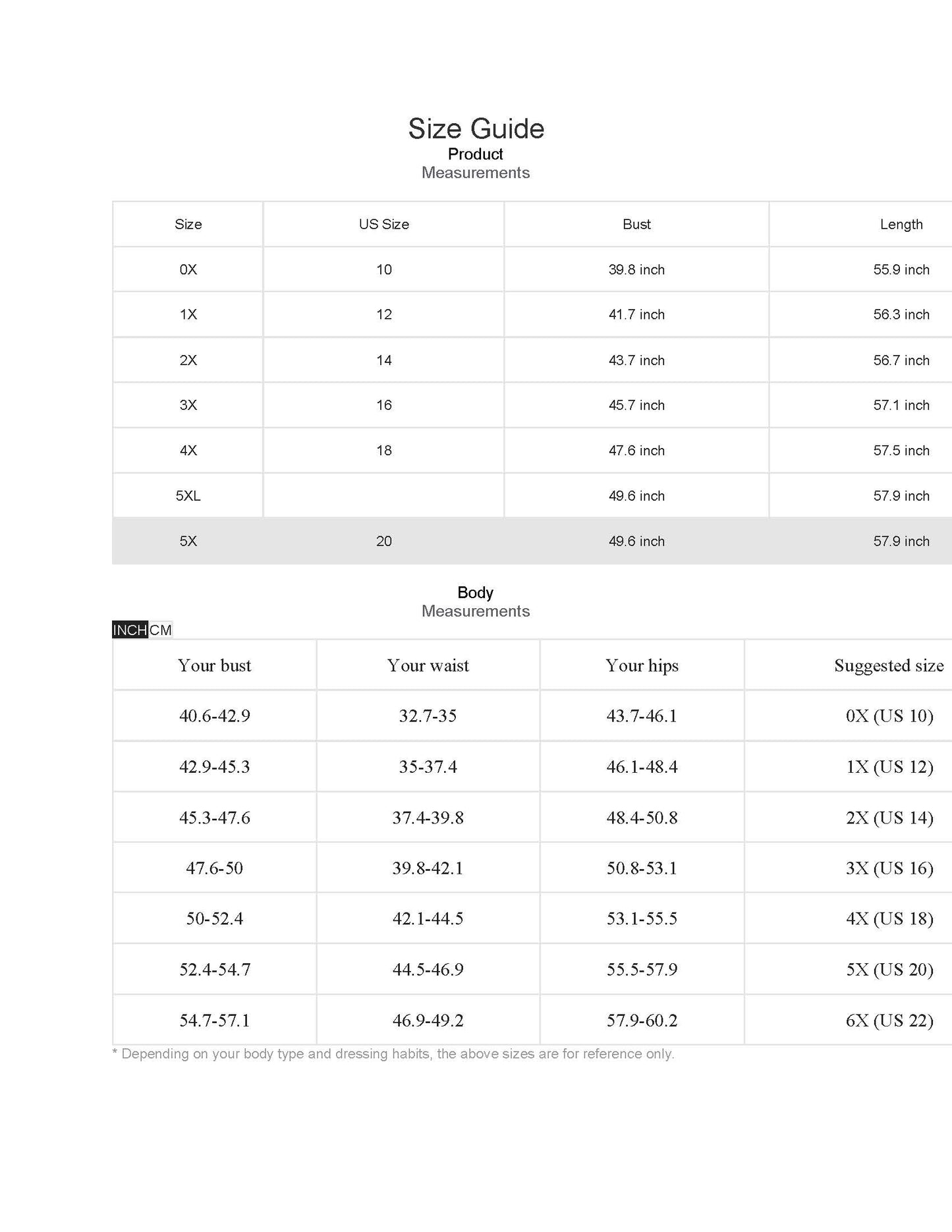Click the Your bust column header
Image resolution: width=952 pixels, height=1232 pixels.
[214, 665]
